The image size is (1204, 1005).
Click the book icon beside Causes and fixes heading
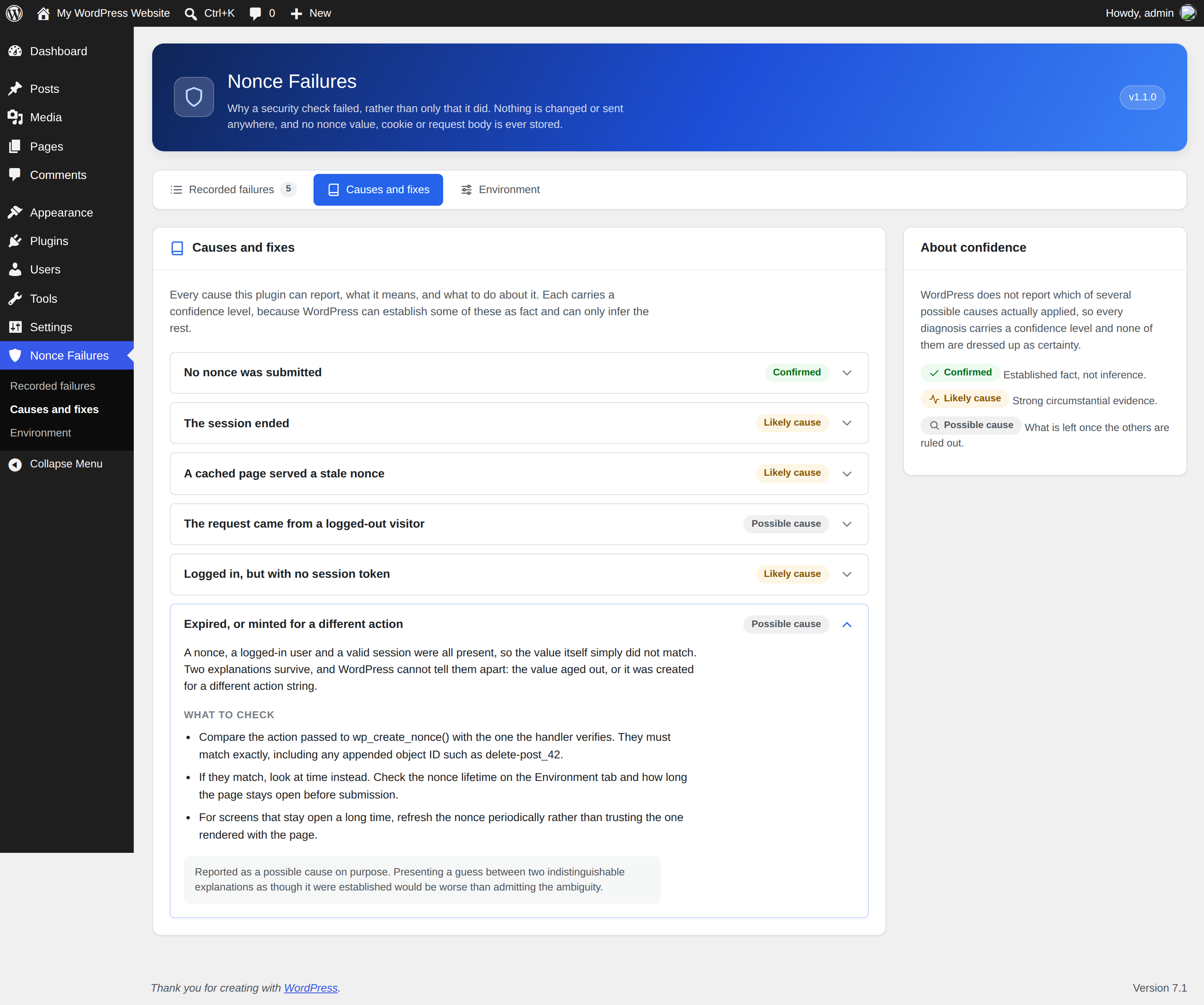pos(178,247)
